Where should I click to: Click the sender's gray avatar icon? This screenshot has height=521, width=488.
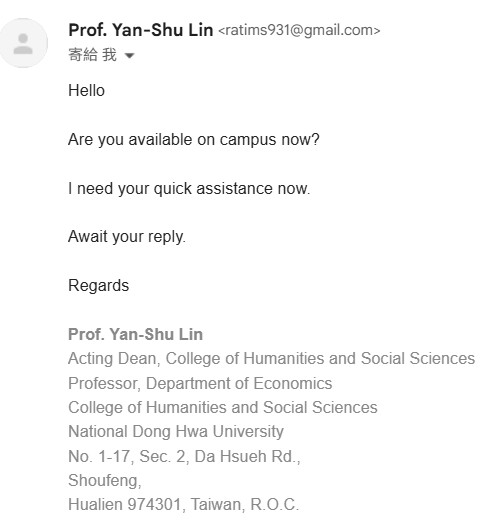(23, 43)
